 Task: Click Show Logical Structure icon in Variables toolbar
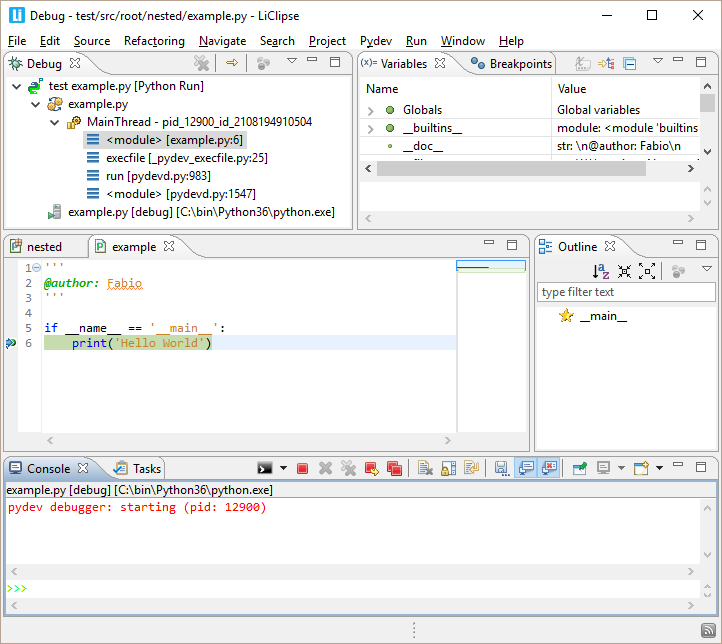coord(606,63)
